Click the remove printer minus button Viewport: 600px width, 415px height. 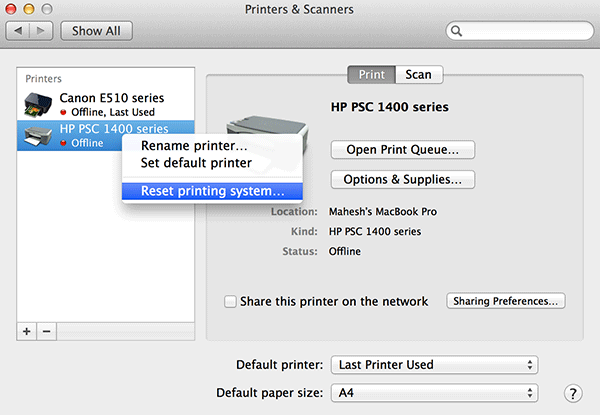(x=45, y=330)
